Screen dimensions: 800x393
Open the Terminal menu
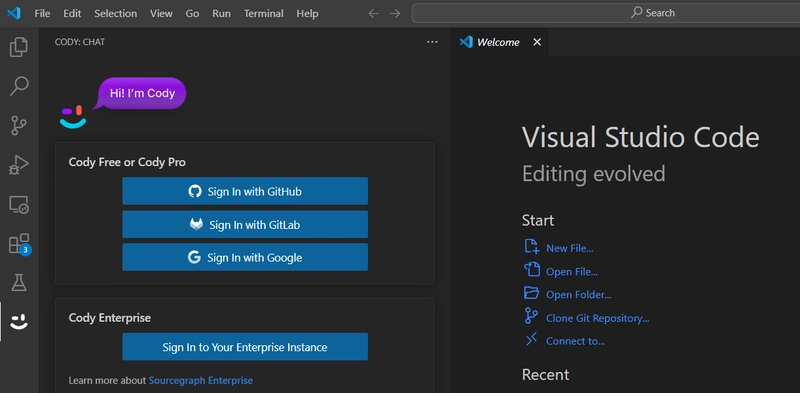[x=263, y=13]
